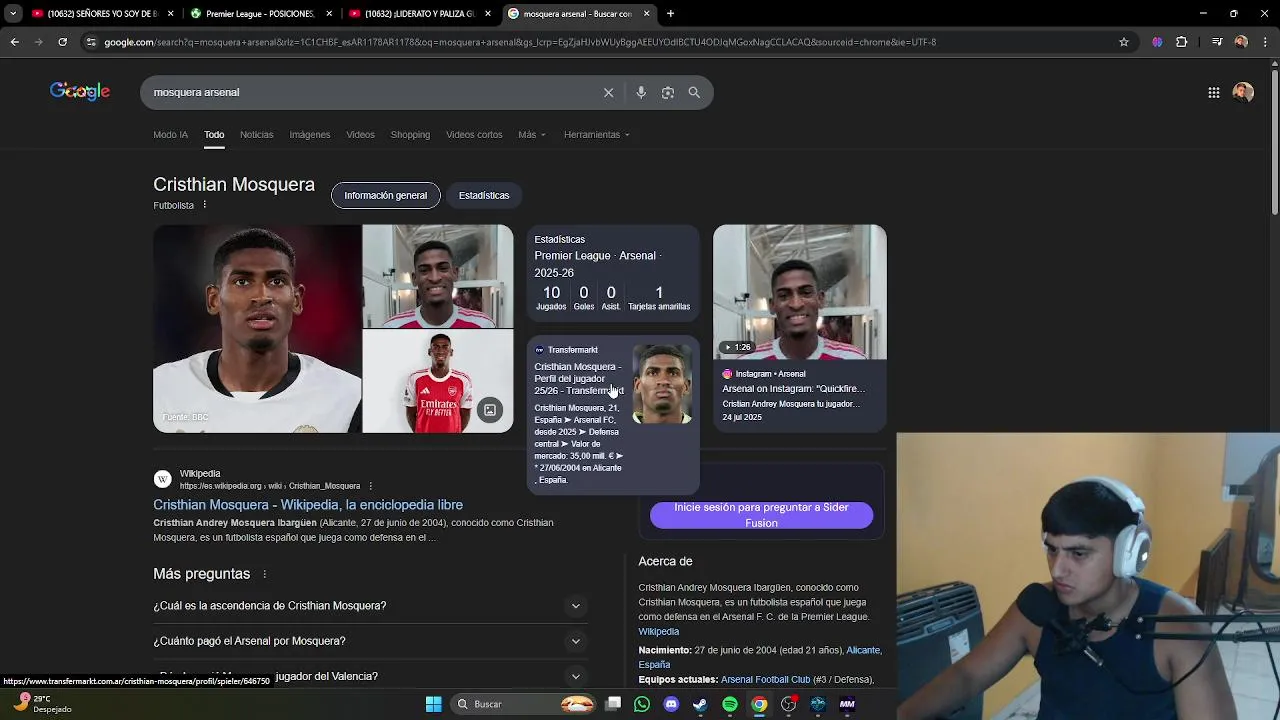Viewport: 1280px width, 720px height.
Task: Open the Herramientas dropdown
Action: coord(597,135)
